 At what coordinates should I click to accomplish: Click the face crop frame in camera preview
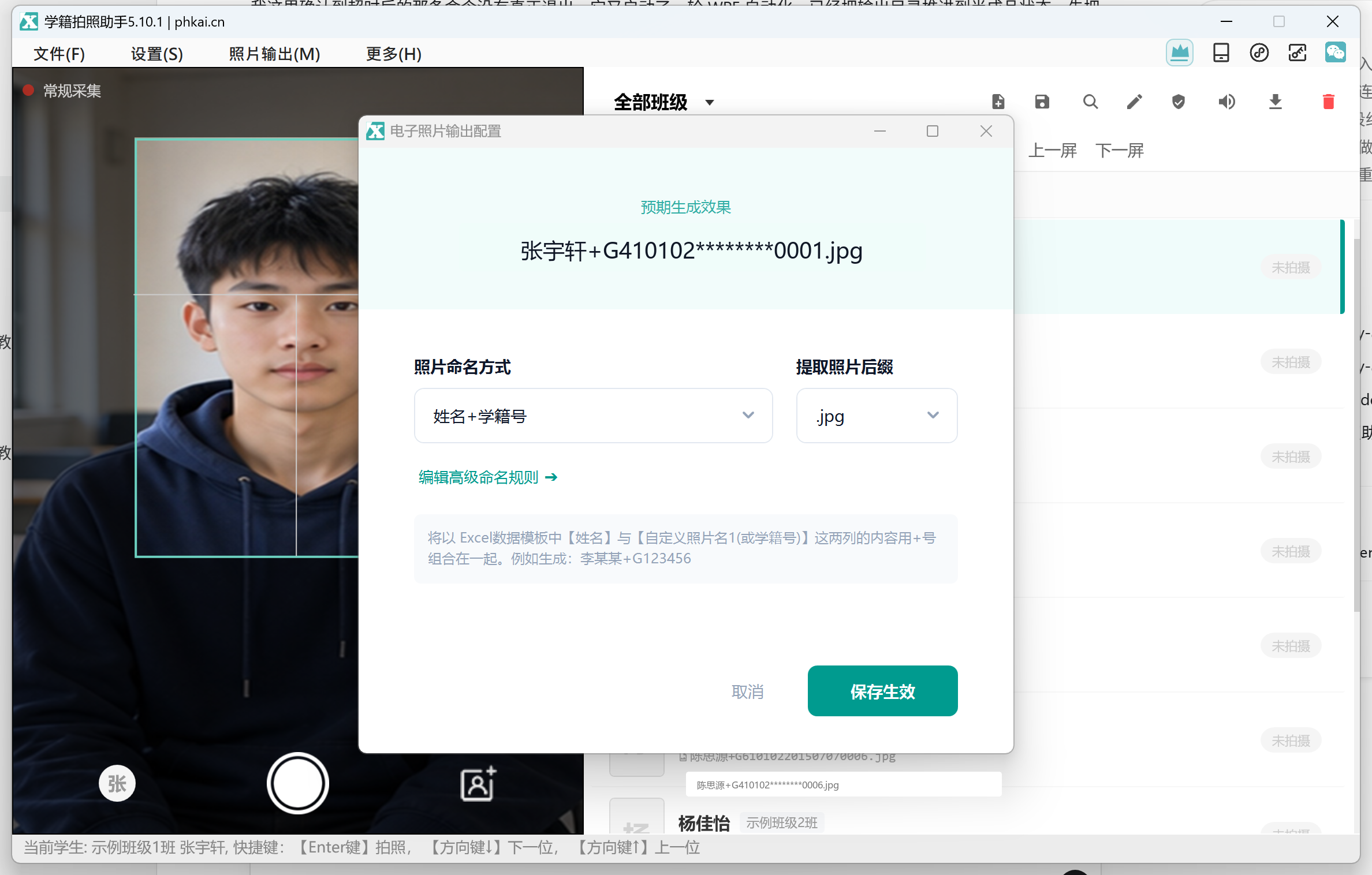click(247, 347)
